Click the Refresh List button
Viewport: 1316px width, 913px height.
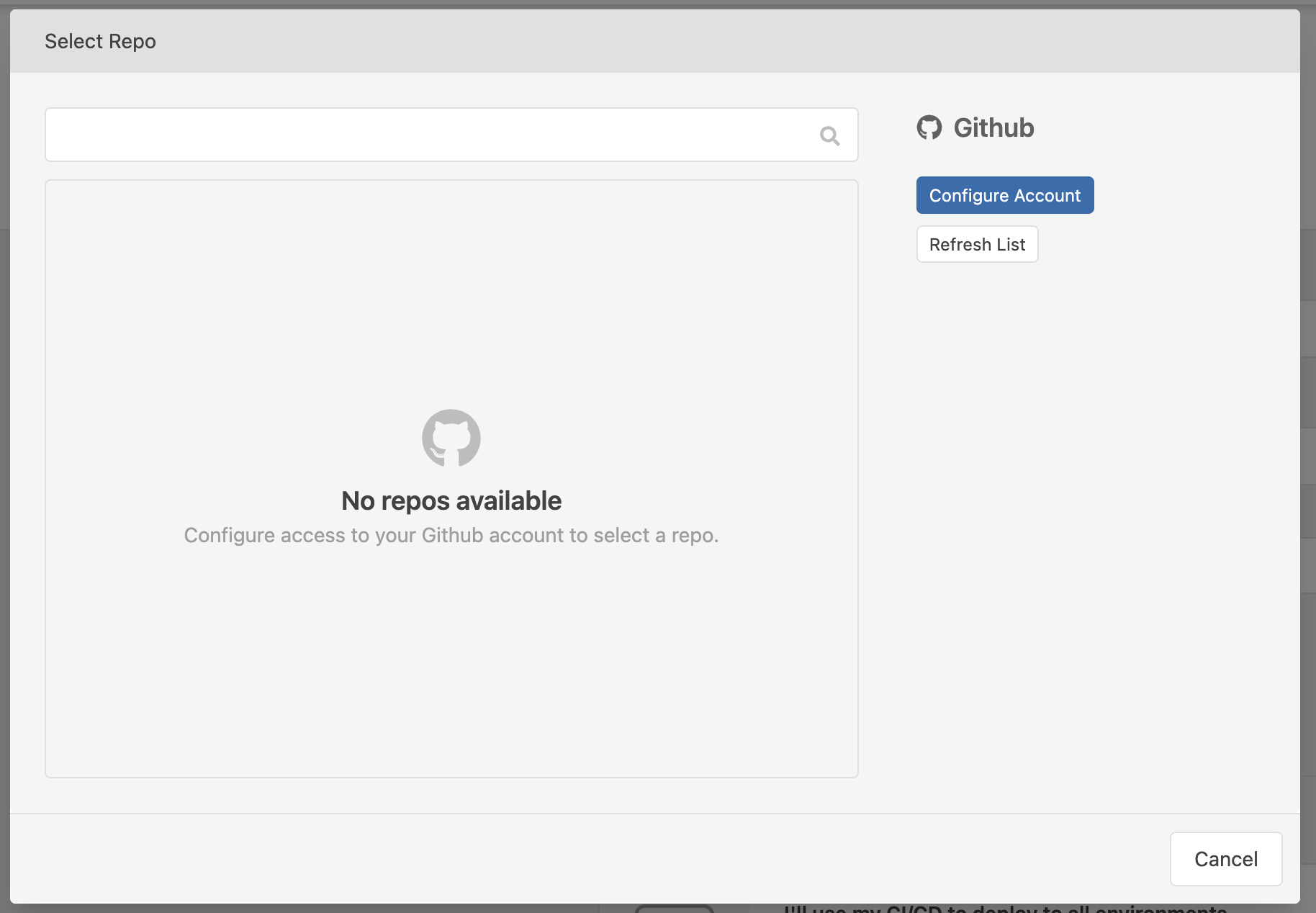977,244
